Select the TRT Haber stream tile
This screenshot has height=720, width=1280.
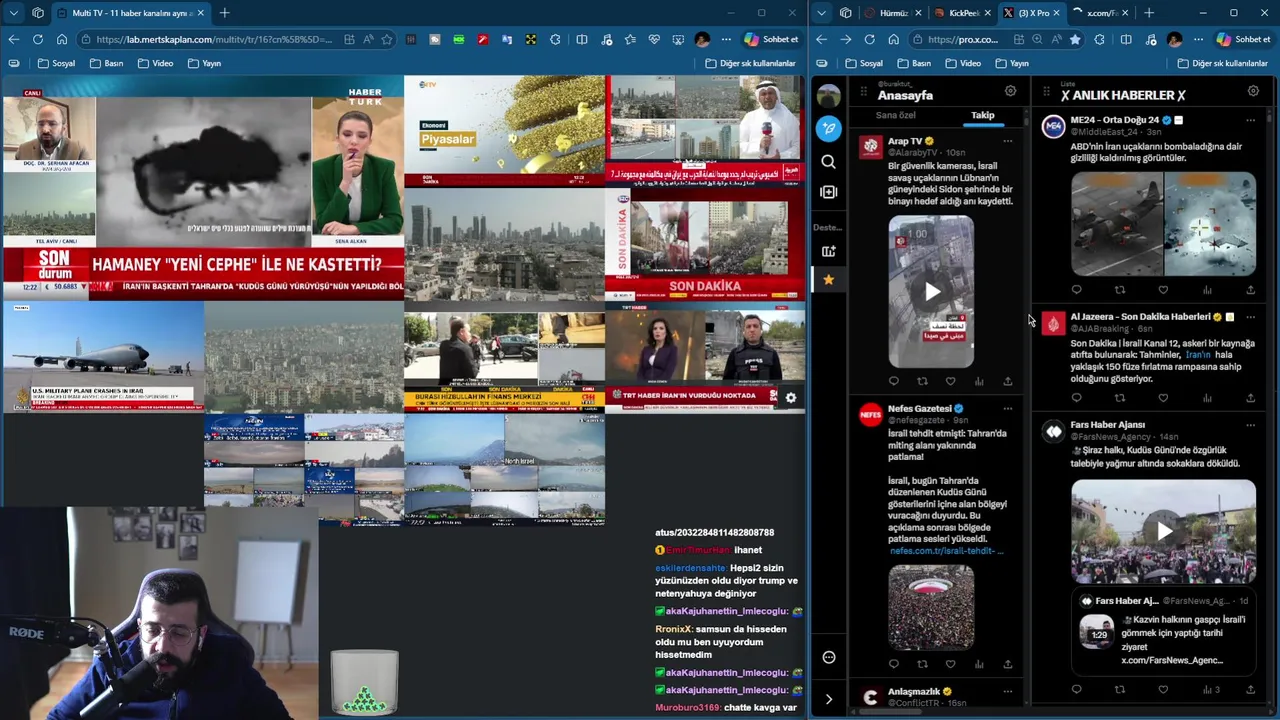tap(705, 357)
